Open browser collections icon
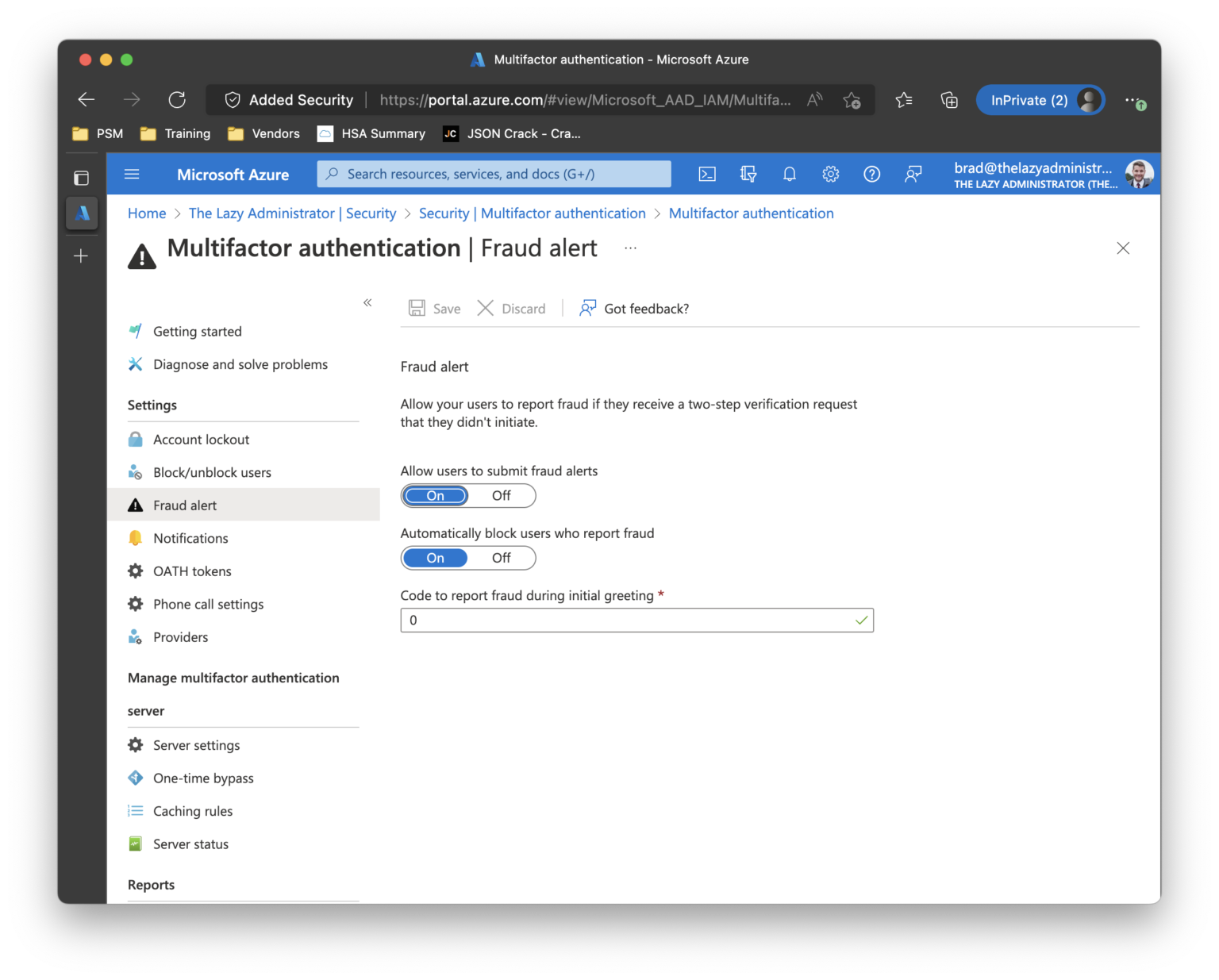This screenshot has width=1219, height=980. 949,100
